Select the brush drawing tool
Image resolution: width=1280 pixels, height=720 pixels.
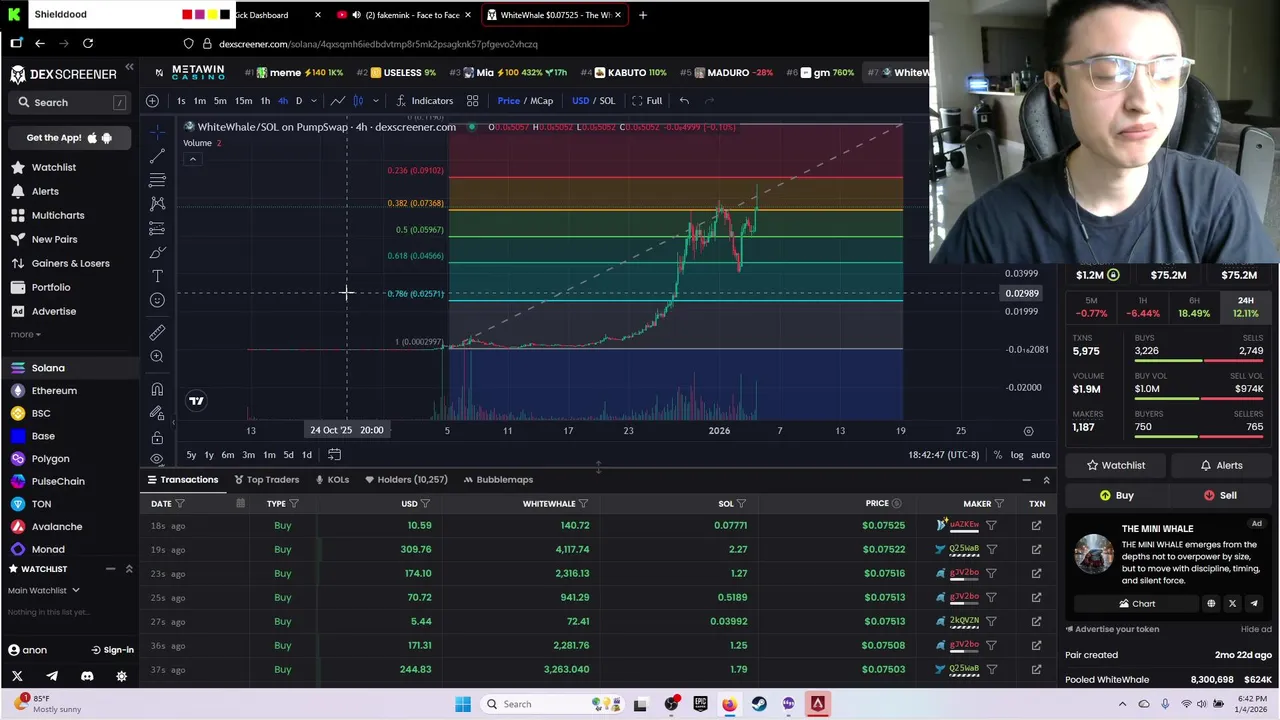pos(157,252)
